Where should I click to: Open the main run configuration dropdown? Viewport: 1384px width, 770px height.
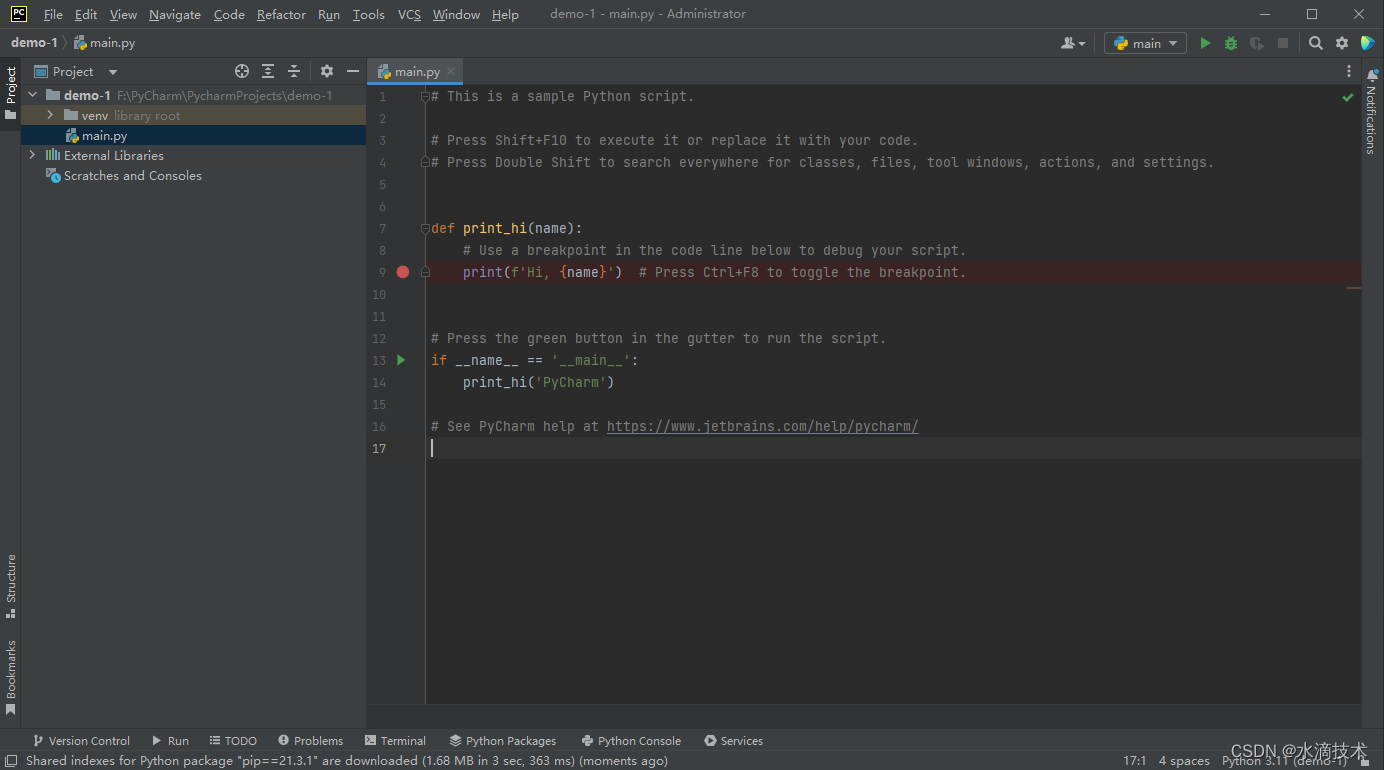click(x=1146, y=43)
